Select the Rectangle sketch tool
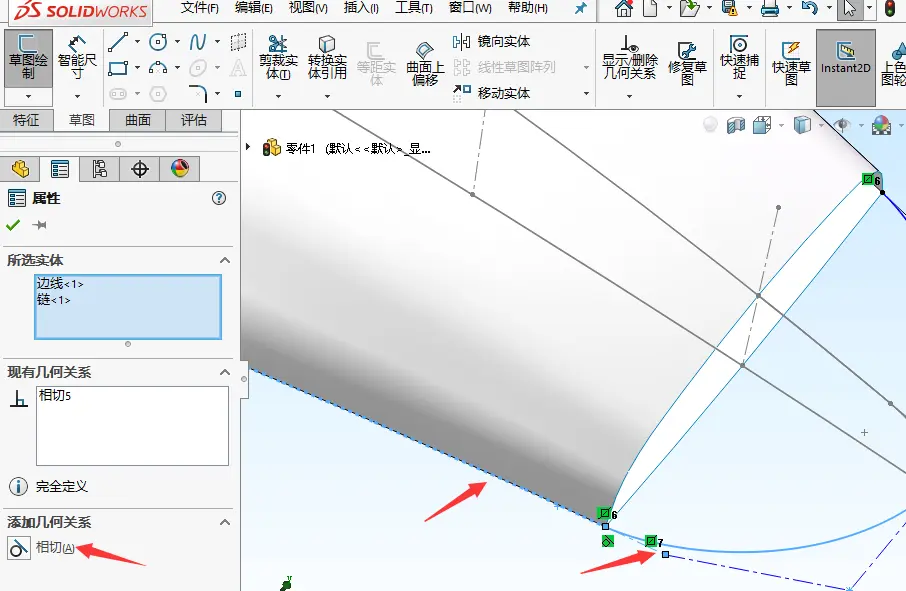906x591 pixels. click(x=118, y=68)
